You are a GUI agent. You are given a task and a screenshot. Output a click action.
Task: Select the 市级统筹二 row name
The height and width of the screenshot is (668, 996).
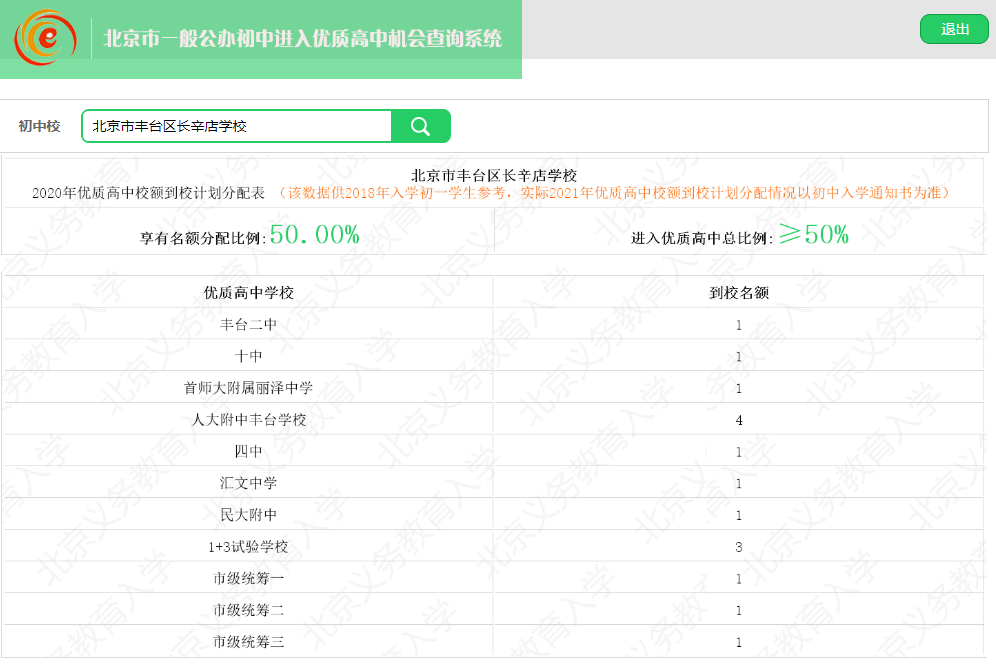(x=248, y=610)
